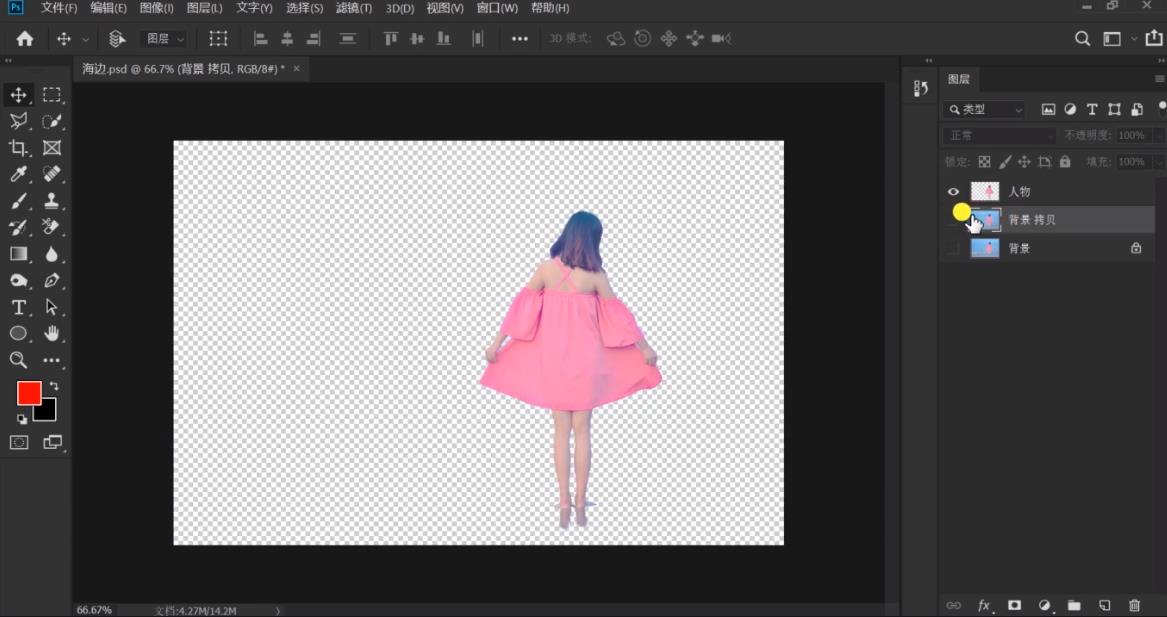Open the blend mode 正常 dropdown
This screenshot has width=1167, height=617.
(1000, 135)
